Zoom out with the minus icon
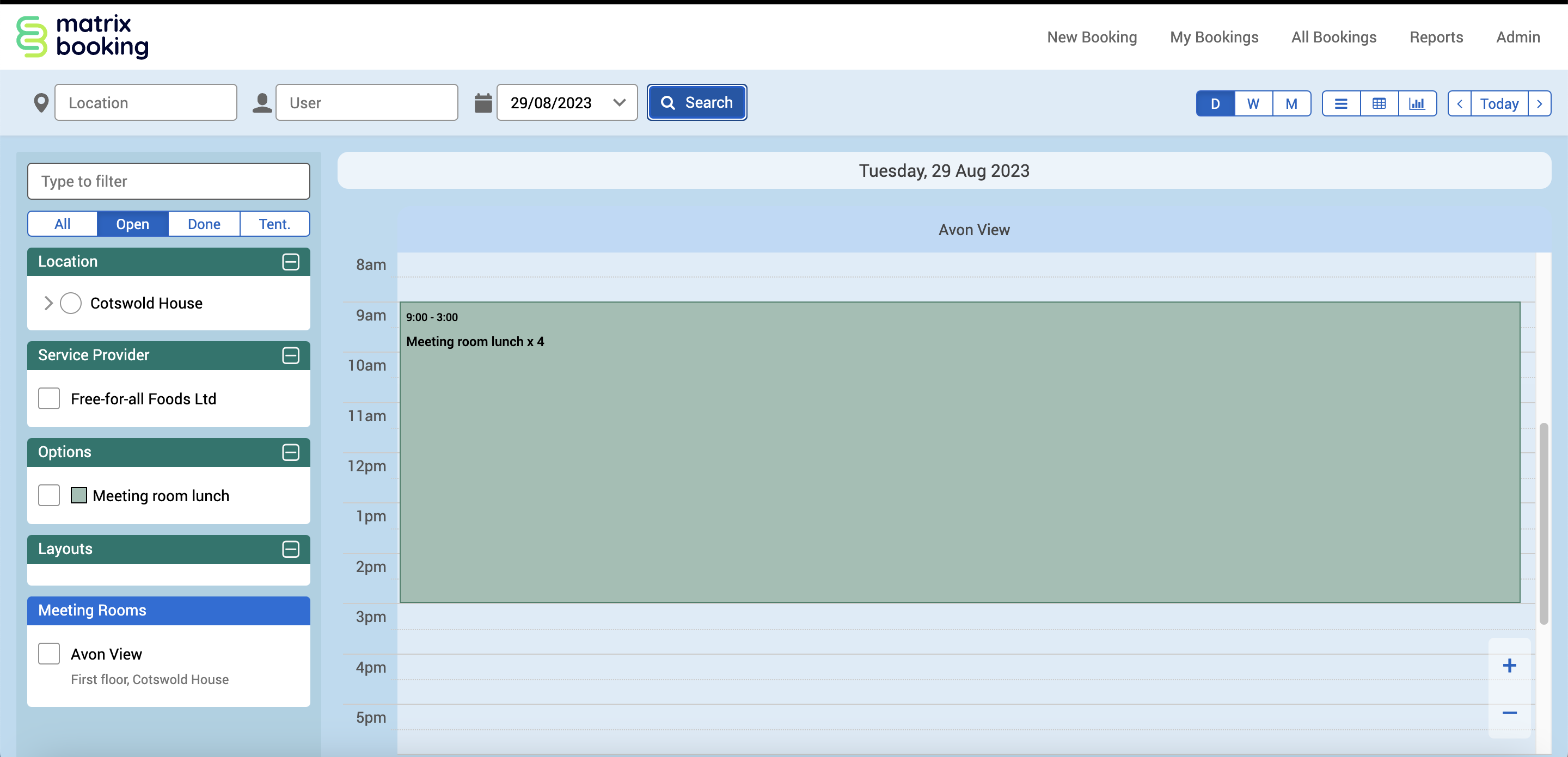The width and height of the screenshot is (1568, 757). click(1509, 712)
